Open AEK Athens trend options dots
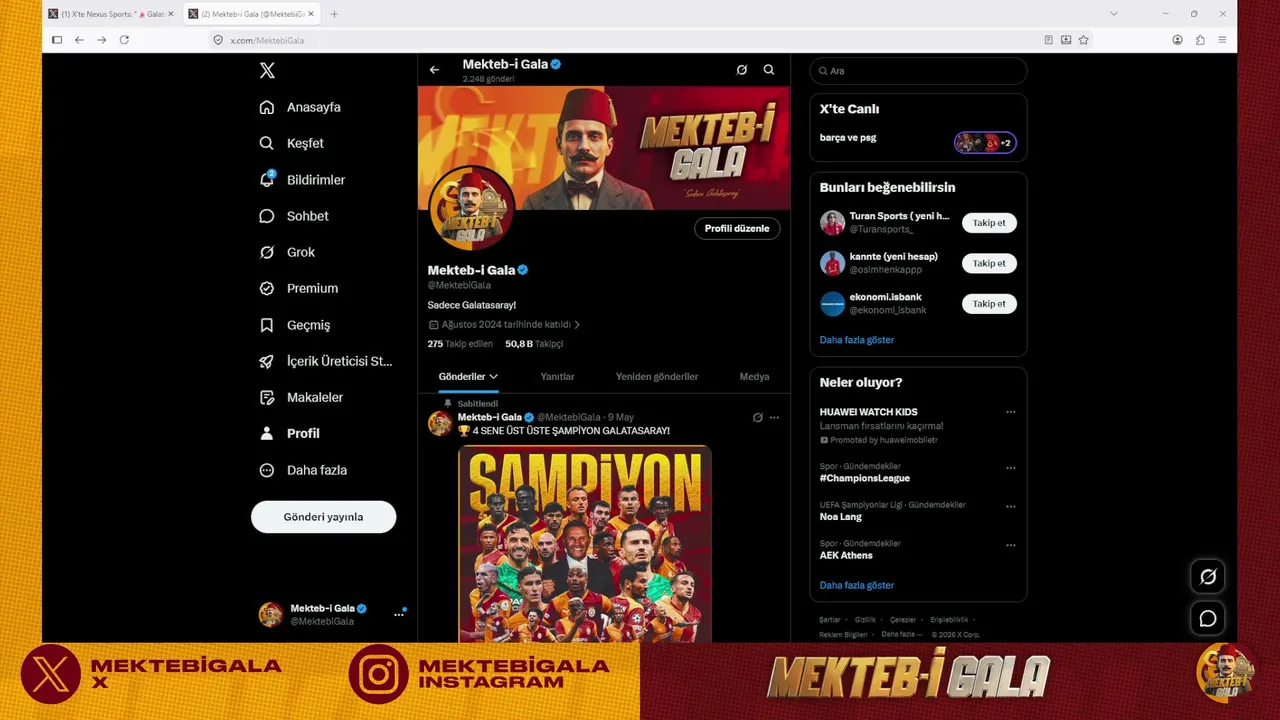Image resolution: width=1280 pixels, height=720 pixels. pos(1010,545)
